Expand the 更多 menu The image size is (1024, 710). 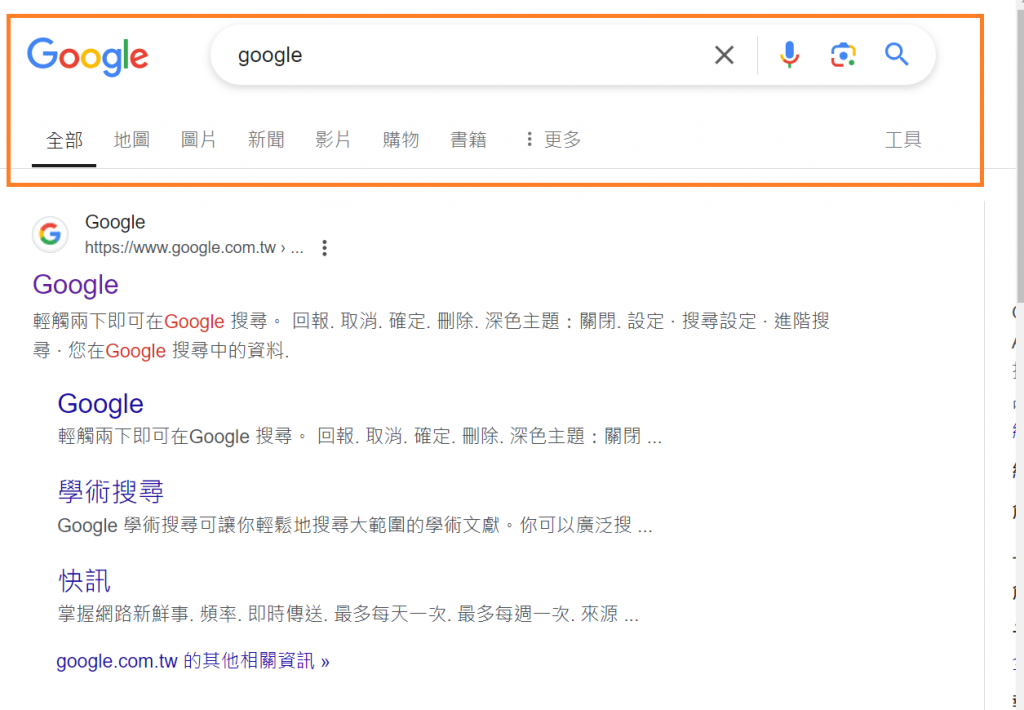[x=553, y=139]
